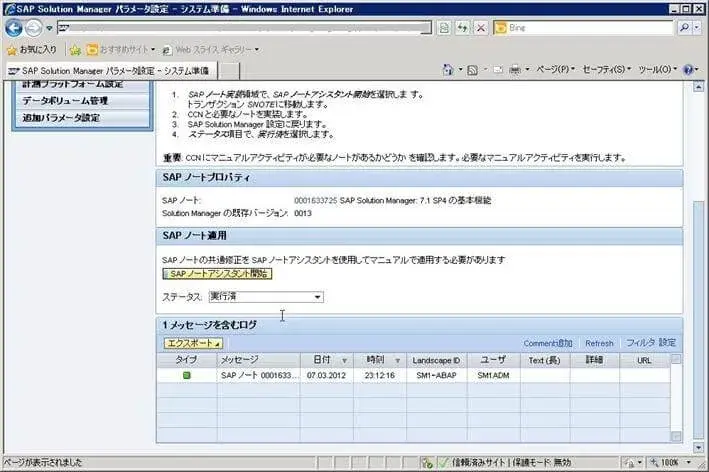Stop loading with the red X icon
This screenshot has height=472, width=709.
coord(481,28)
